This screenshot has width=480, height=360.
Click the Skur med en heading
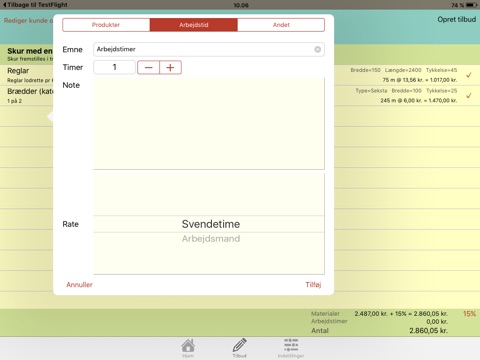pyautogui.click(x=30, y=51)
